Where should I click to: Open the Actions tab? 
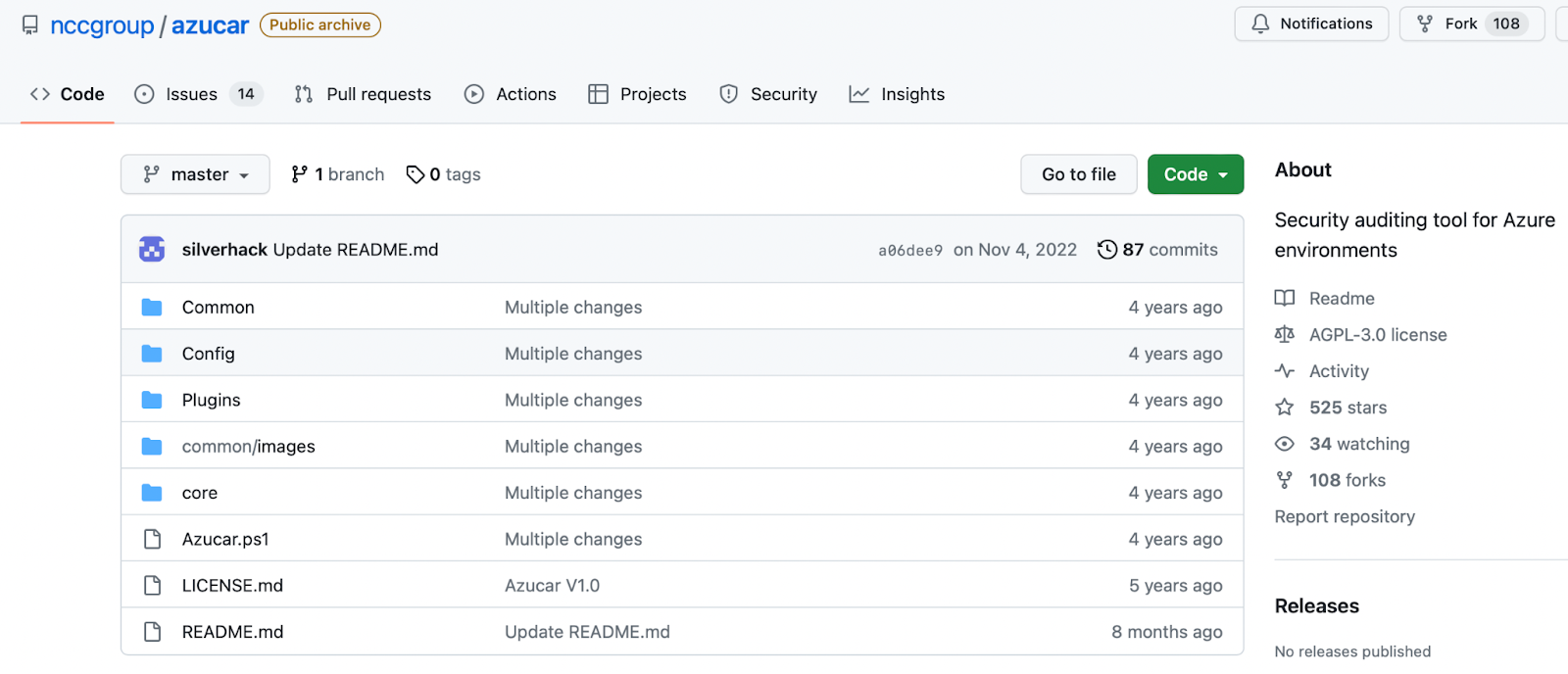pos(511,94)
